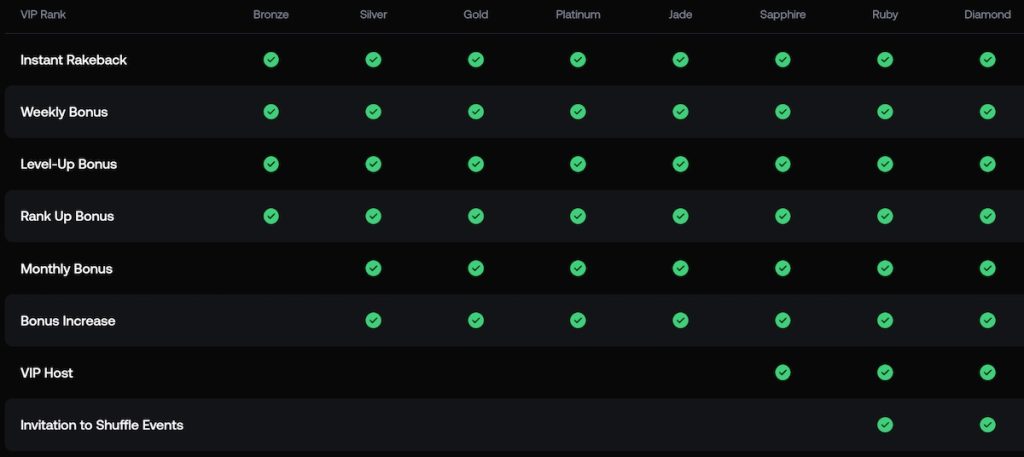Click the Platinum rank column header

pyautogui.click(x=578, y=15)
